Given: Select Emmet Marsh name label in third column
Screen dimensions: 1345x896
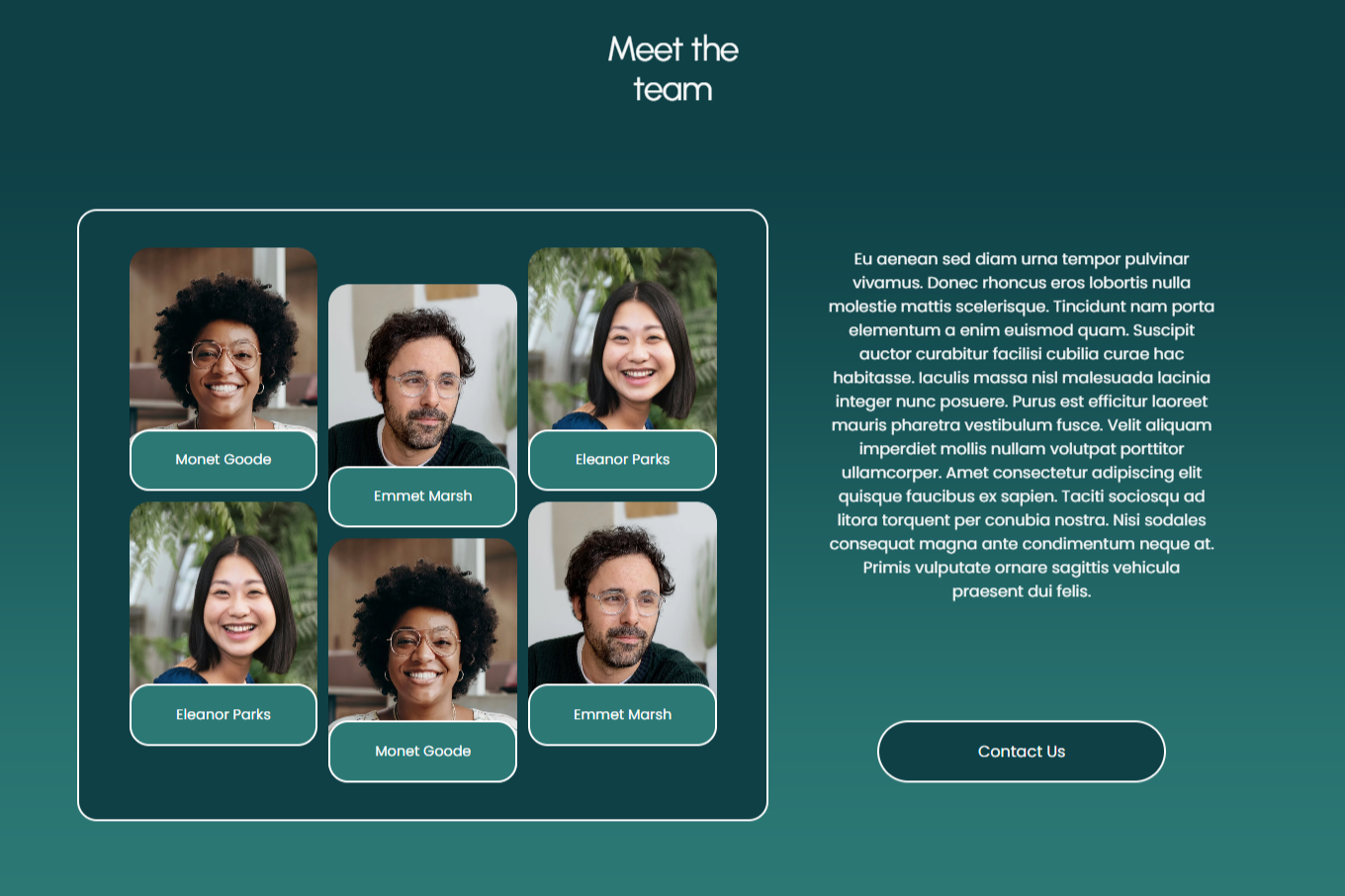Looking at the screenshot, I should coord(622,715).
